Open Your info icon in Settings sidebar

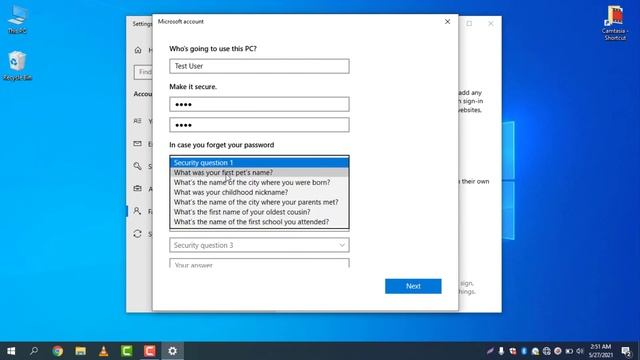point(138,121)
